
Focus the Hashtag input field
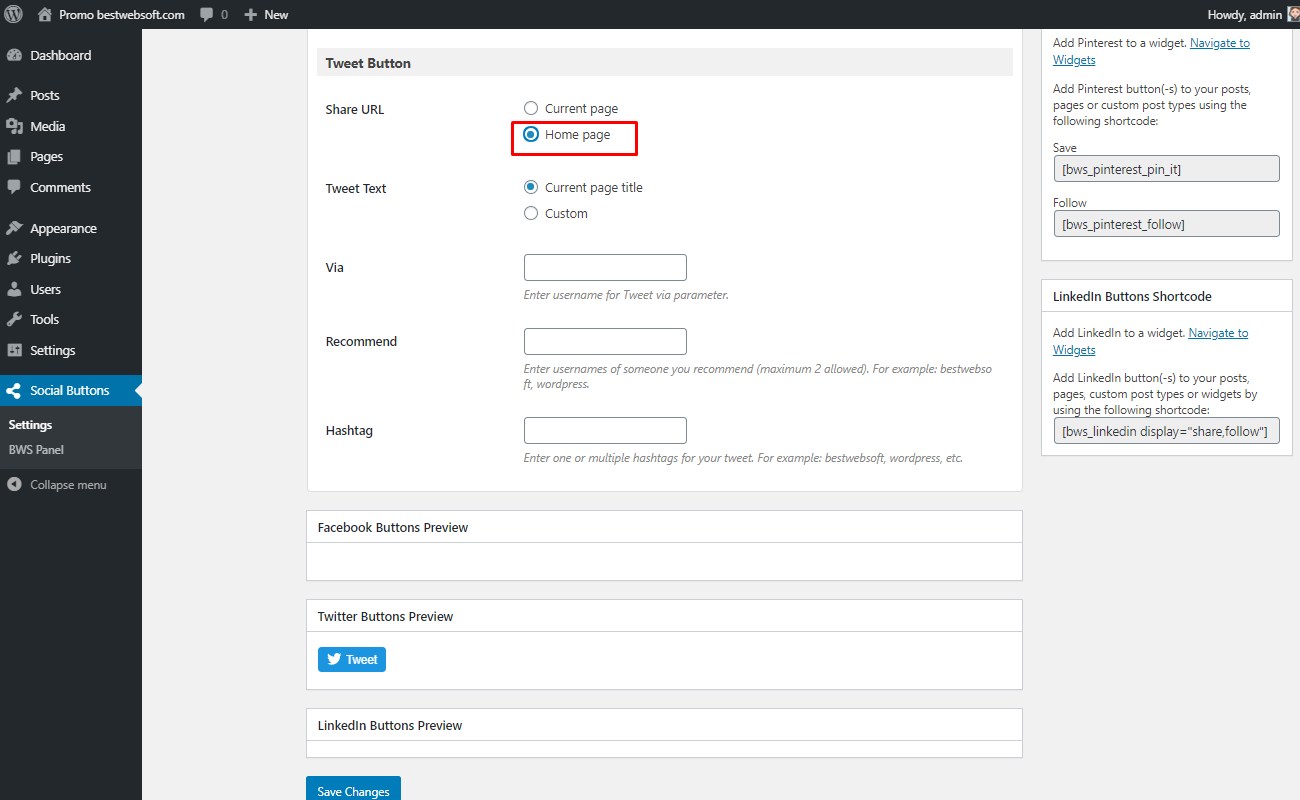click(x=605, y=430)
